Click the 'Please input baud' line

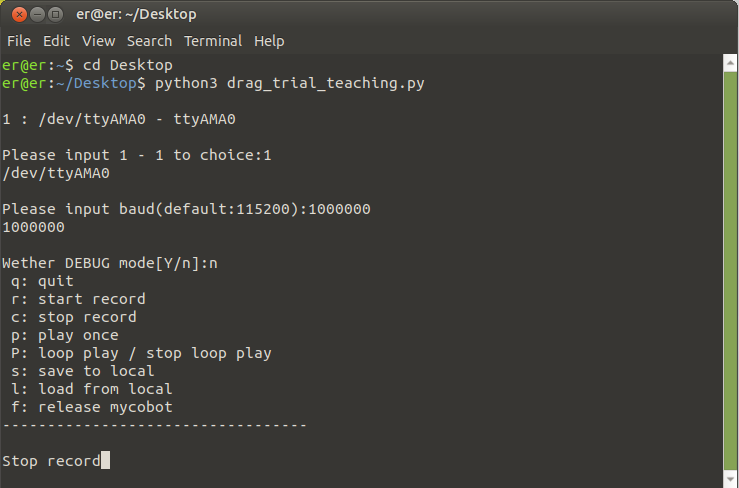click(x=186, y=209)
